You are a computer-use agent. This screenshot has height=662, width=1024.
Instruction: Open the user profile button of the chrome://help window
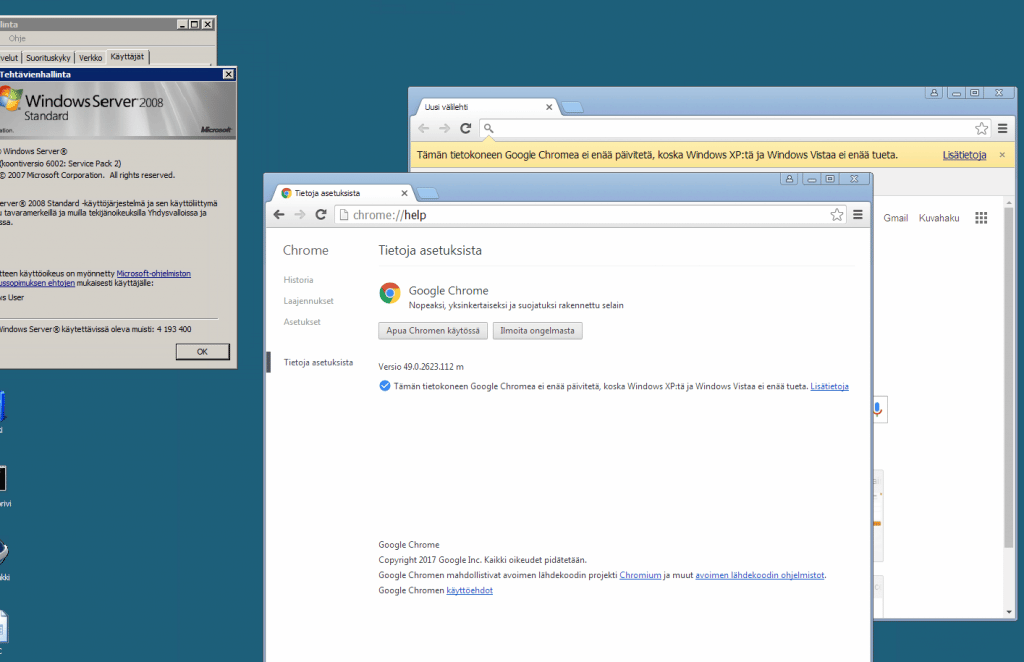[x=790, y=178]
